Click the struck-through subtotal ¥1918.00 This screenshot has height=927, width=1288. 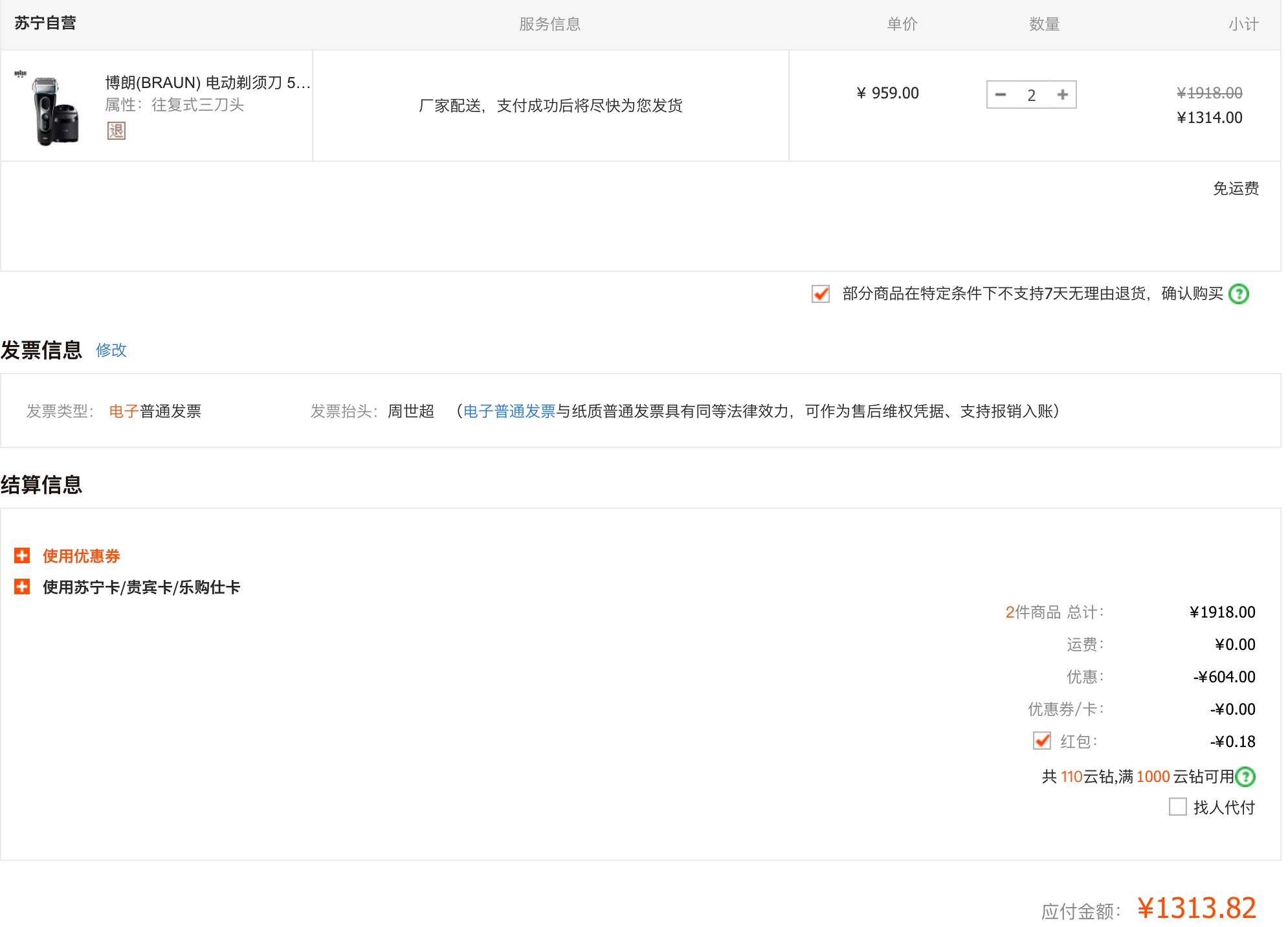[1209, 93]
